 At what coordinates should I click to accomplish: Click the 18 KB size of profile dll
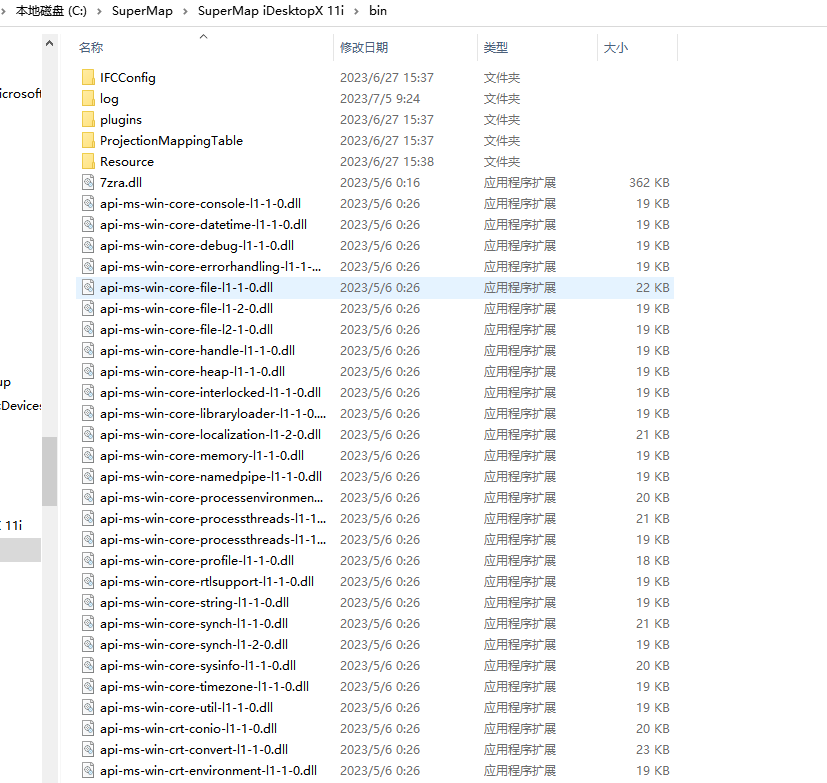point(653,560)
